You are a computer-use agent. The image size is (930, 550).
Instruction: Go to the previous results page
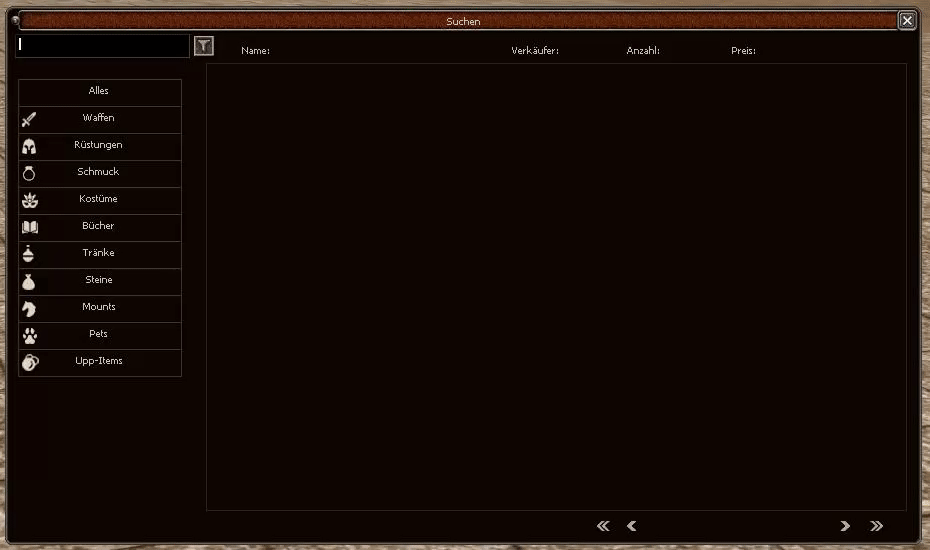pos(631,526)
